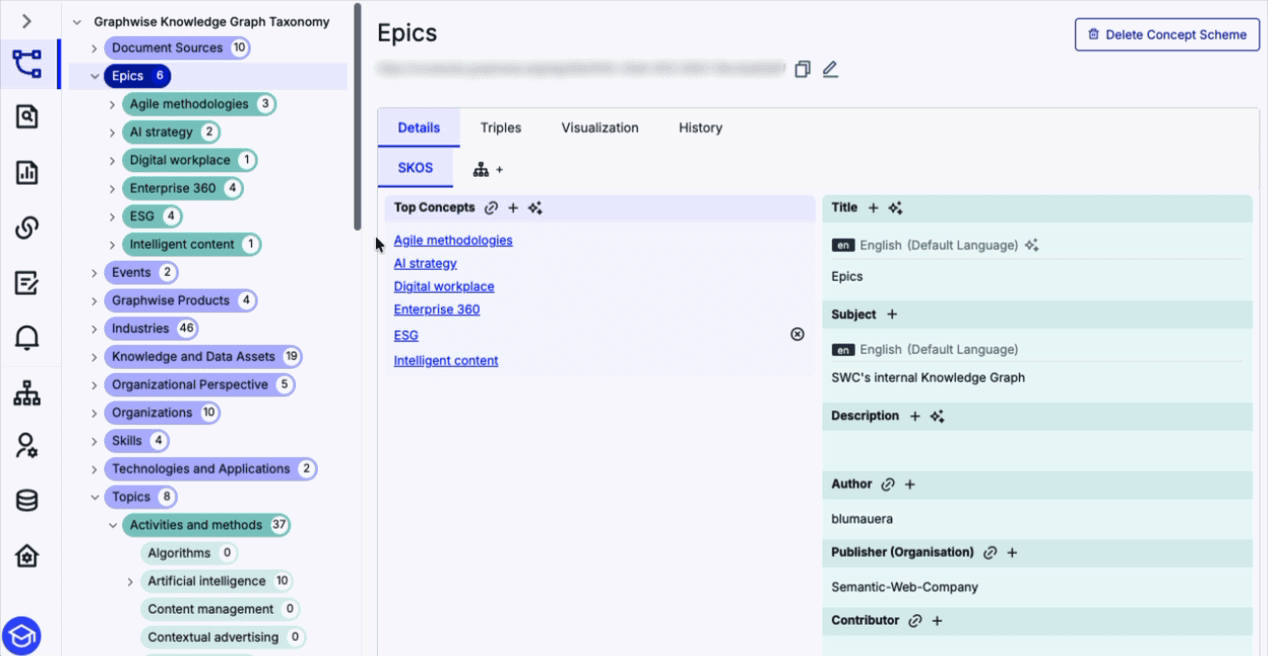
Task: Open the graduation cap help icon
Action: [21, 635]
